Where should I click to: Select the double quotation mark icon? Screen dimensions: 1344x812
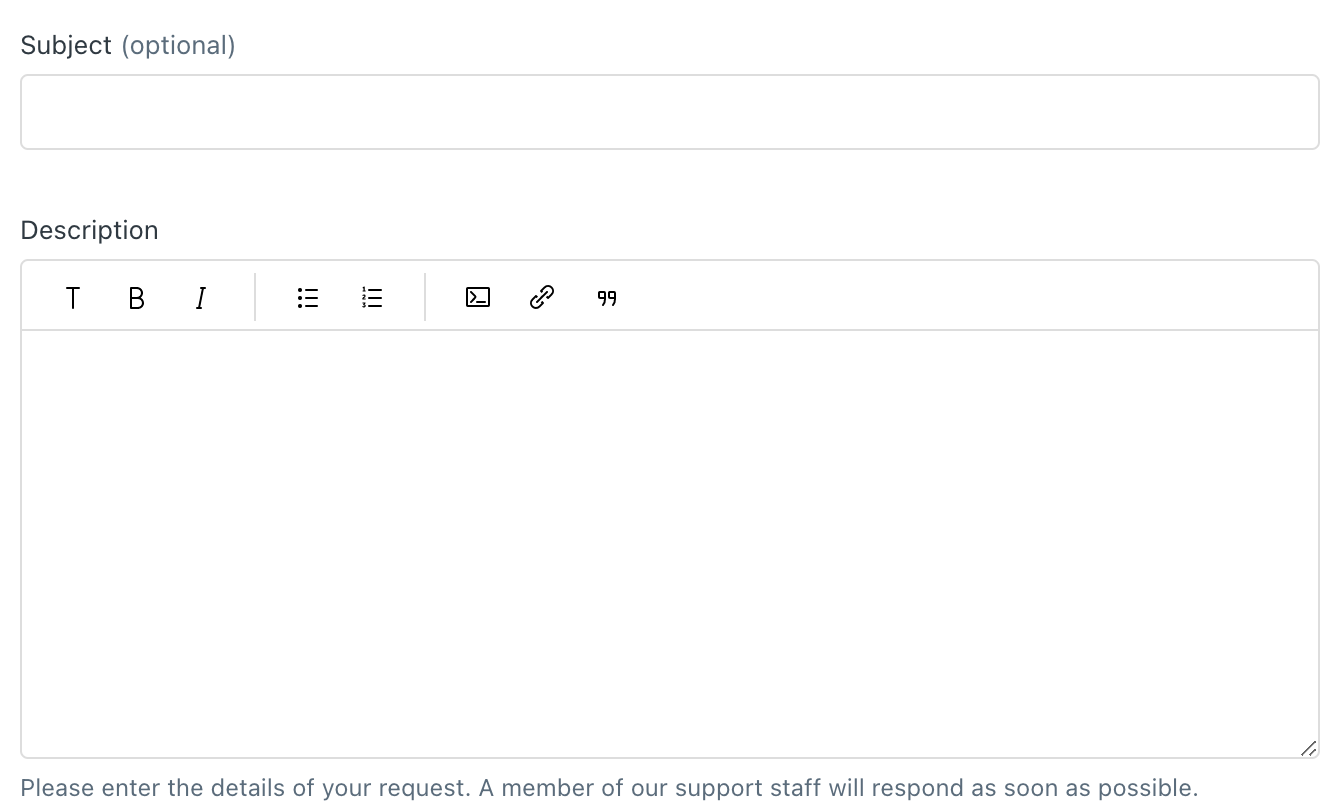(x=607, y=298)
